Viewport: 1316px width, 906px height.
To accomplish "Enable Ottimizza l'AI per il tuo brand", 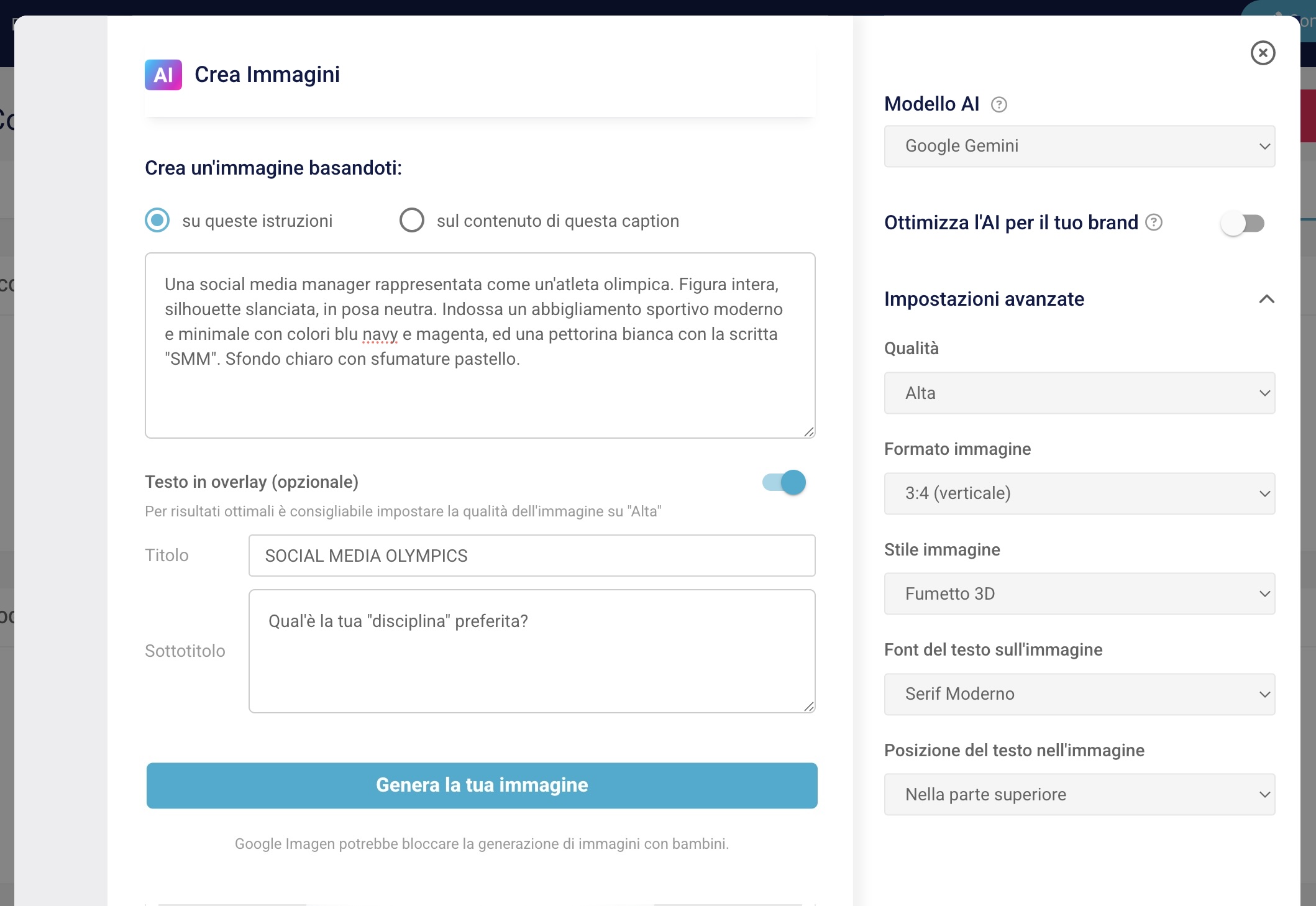I will point(1242,223).
